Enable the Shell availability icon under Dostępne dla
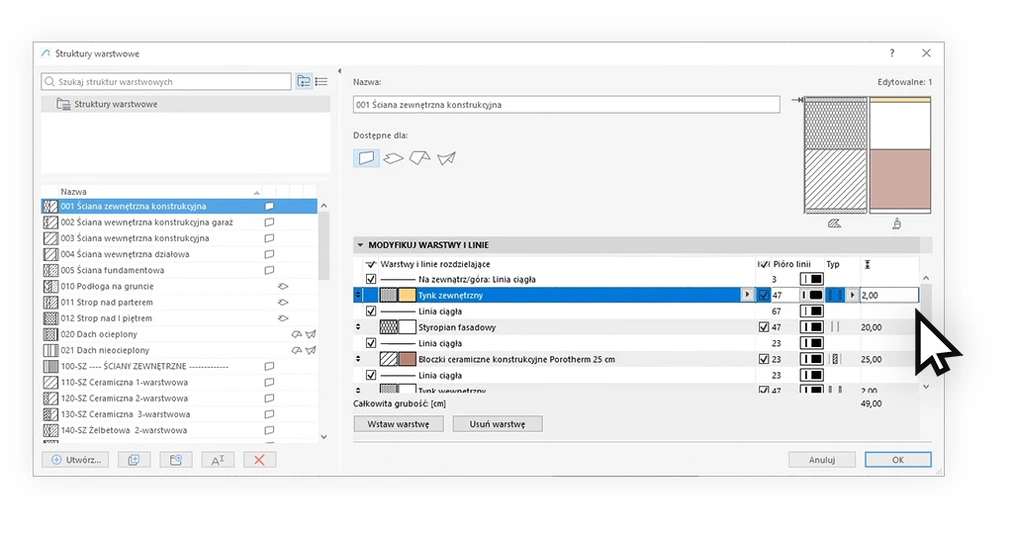Screen dimensions: 1013x535 pos(446,157)
